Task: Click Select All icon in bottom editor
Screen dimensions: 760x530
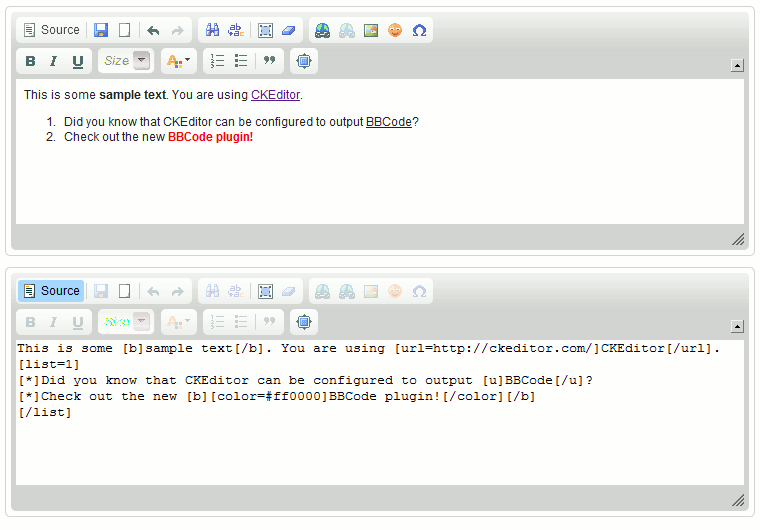Action: (x=265, y=291)
